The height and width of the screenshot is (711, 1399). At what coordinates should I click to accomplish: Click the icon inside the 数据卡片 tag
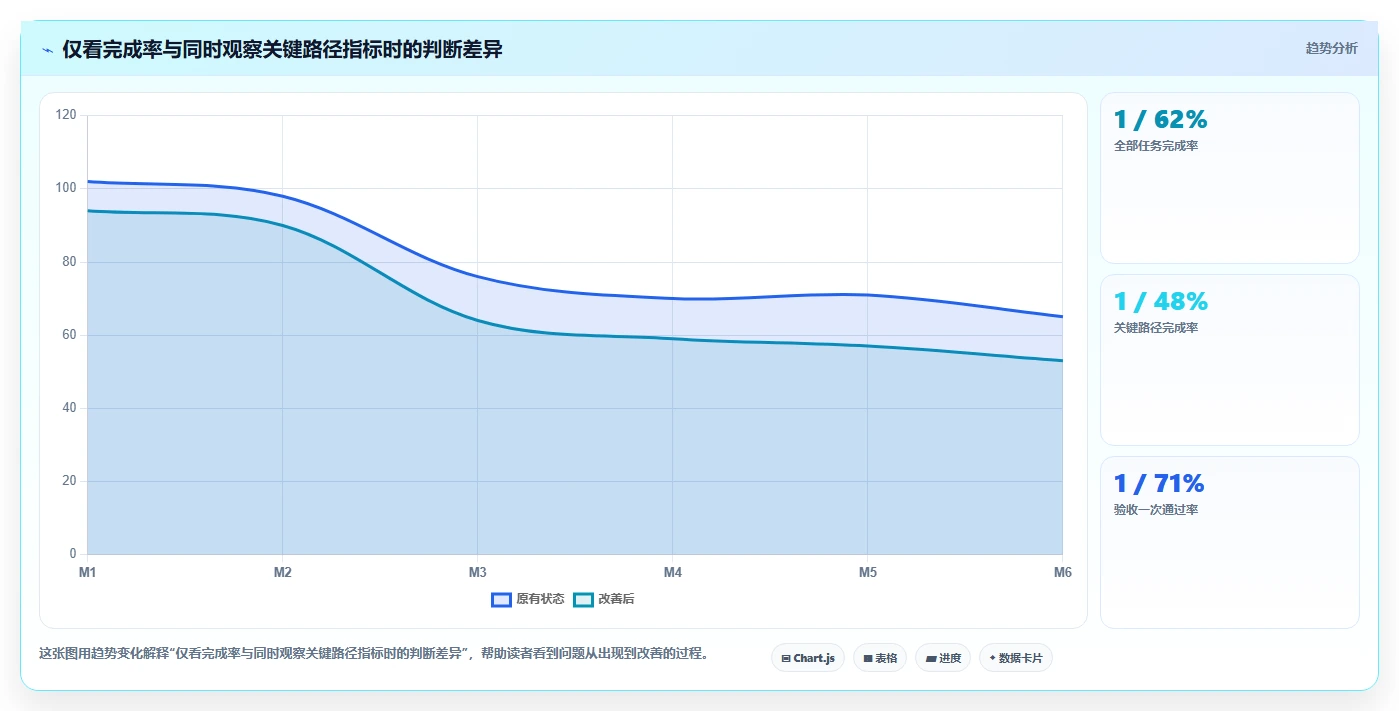pyautogui.click(x=992, y=658)
